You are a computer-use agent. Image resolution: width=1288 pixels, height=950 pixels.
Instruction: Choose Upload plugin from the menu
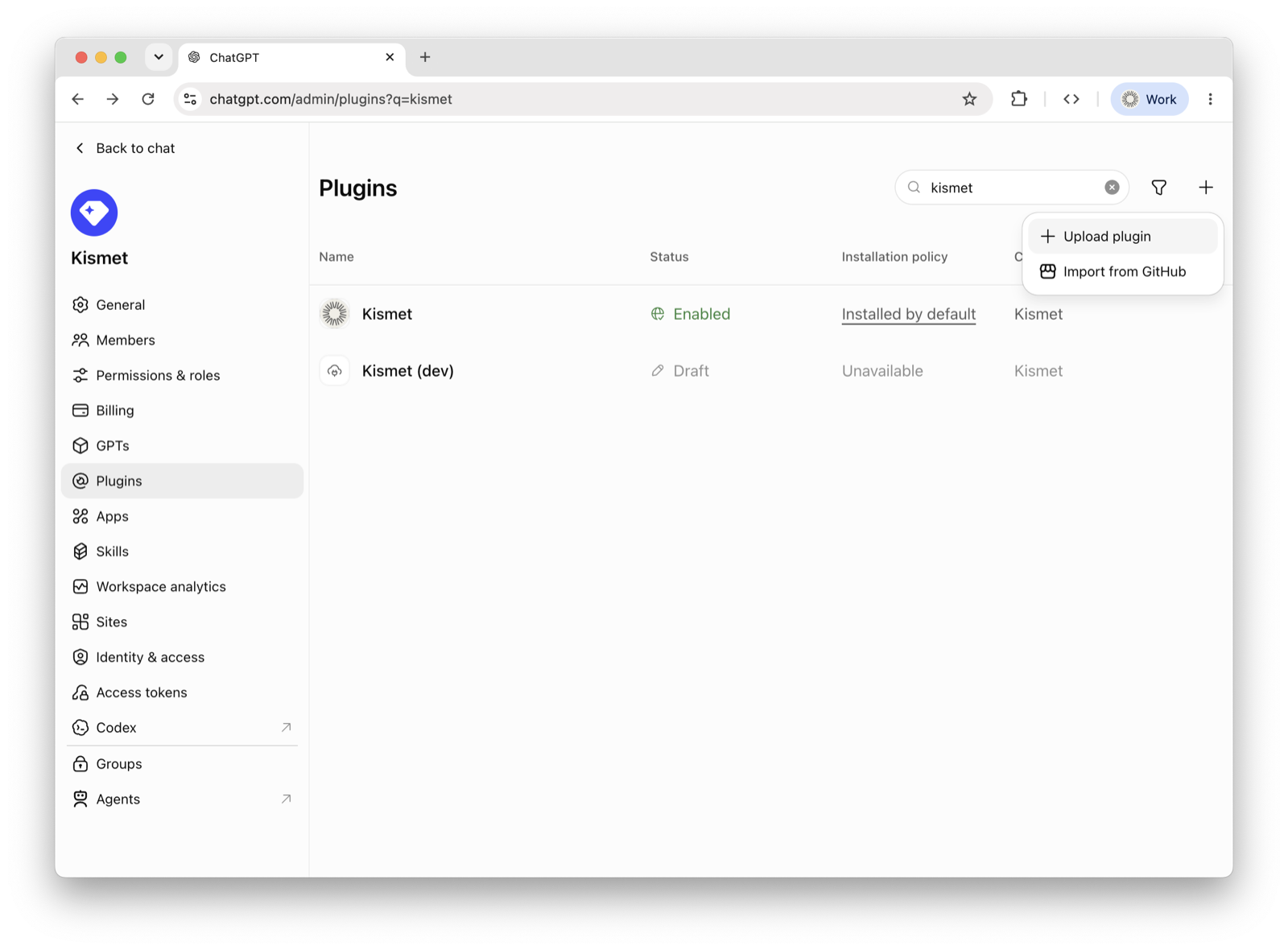click(1122, 237)
